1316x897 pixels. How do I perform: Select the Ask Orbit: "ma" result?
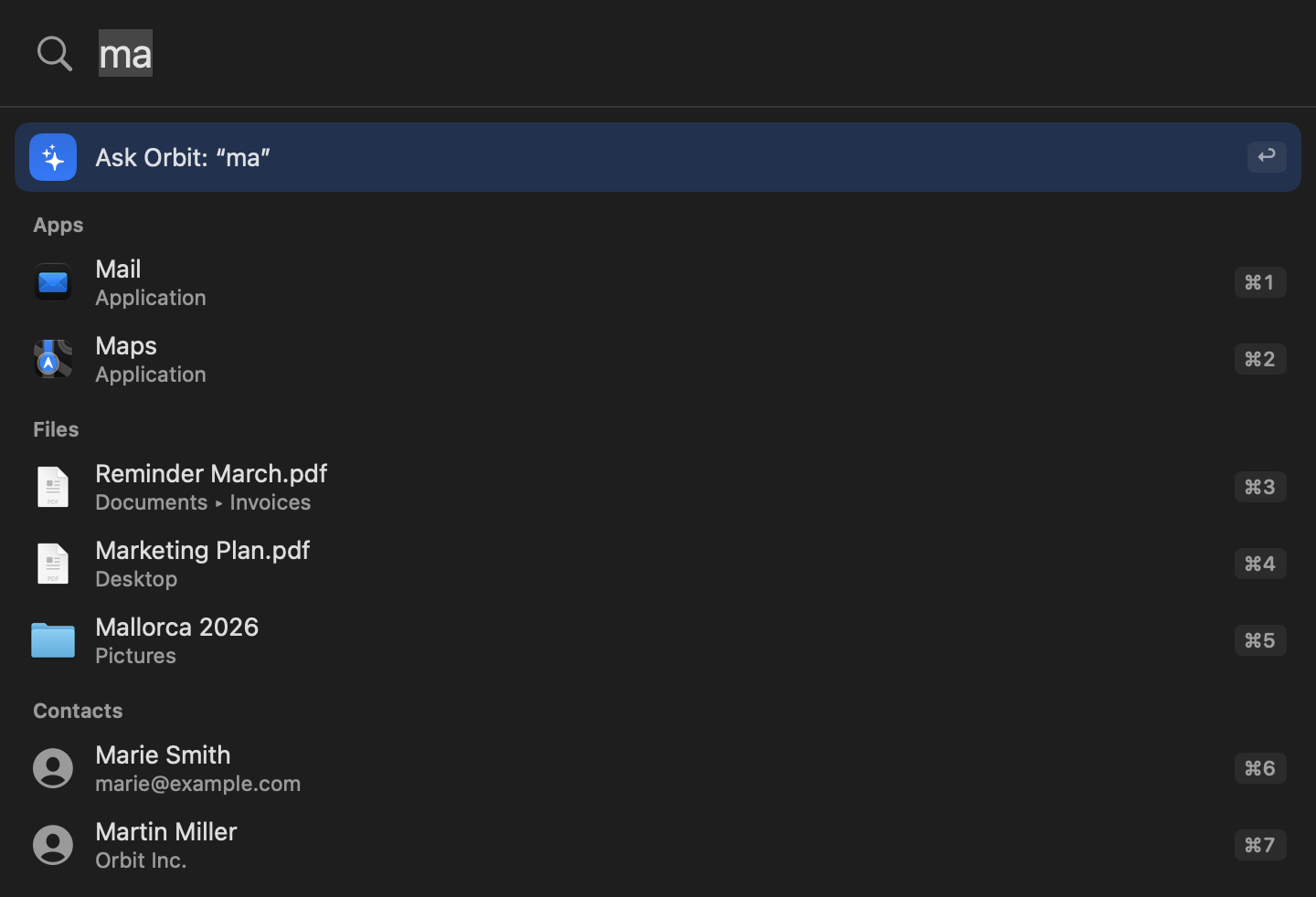pos(658,157)
